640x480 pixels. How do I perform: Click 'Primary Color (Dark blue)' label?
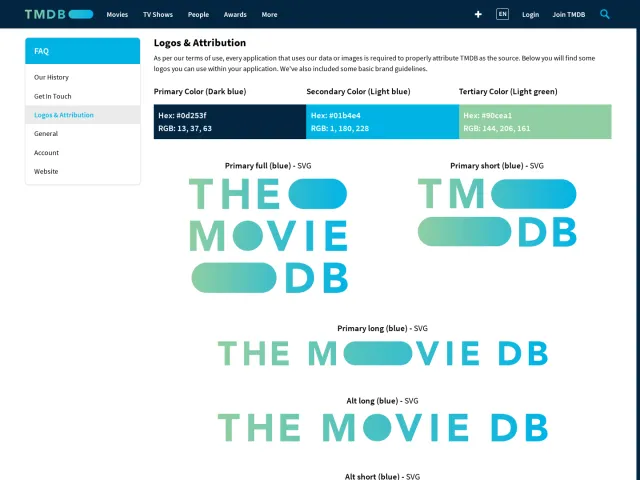[x=200, y=91]
